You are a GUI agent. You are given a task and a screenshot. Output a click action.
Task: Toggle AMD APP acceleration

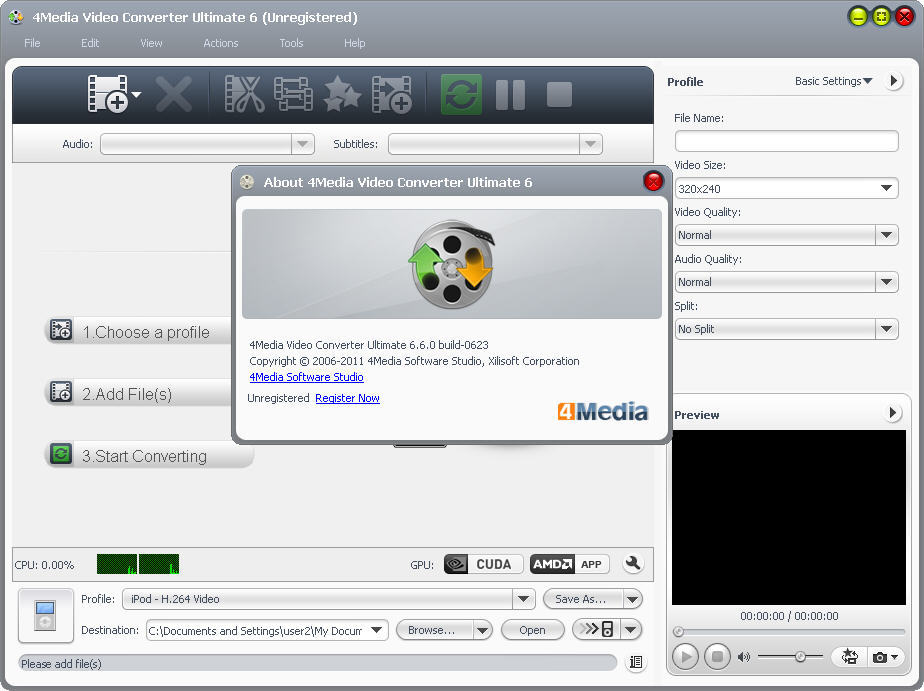[x=569, y=564]
